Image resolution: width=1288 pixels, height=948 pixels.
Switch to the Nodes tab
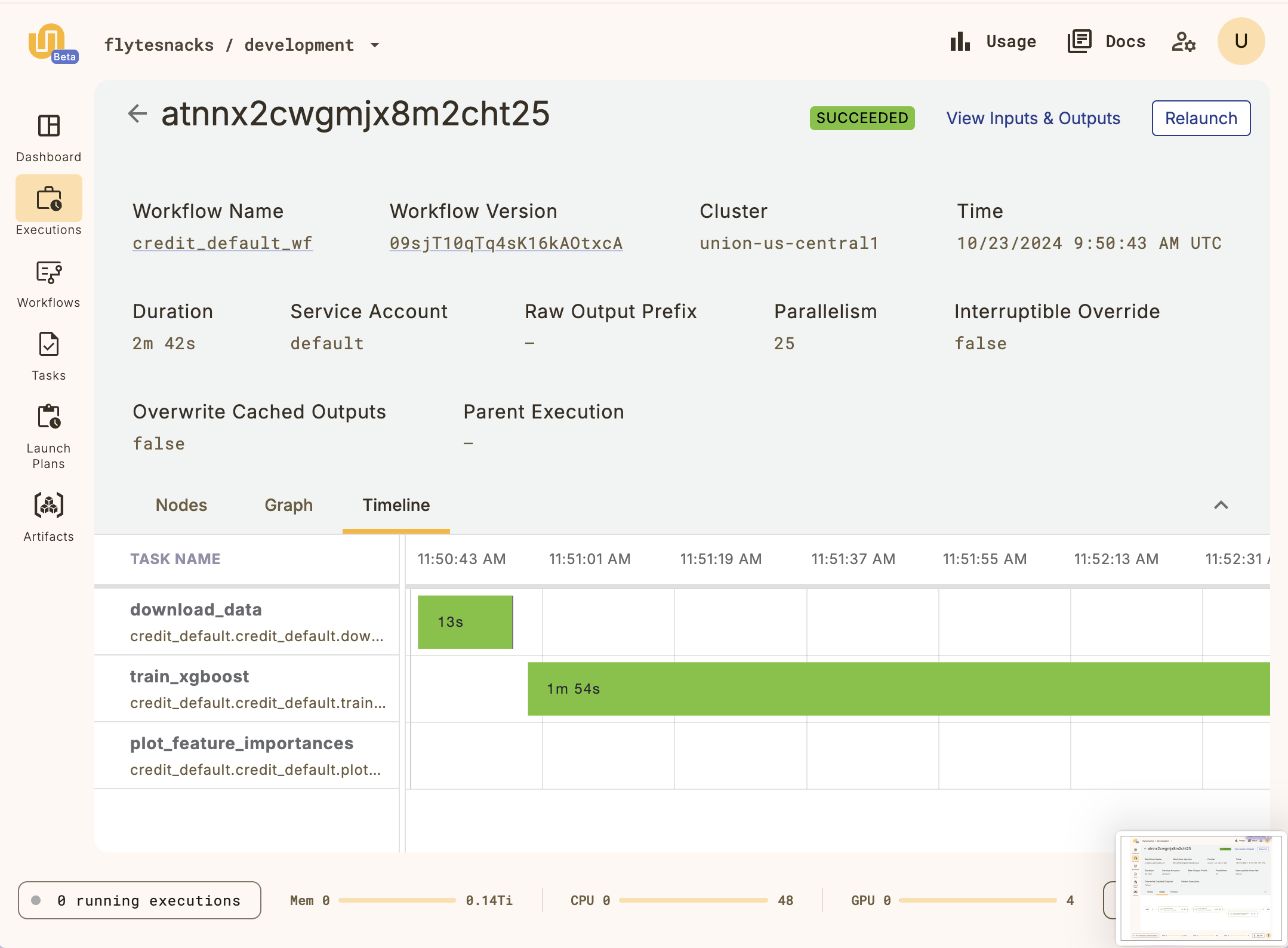coord(181,505)
